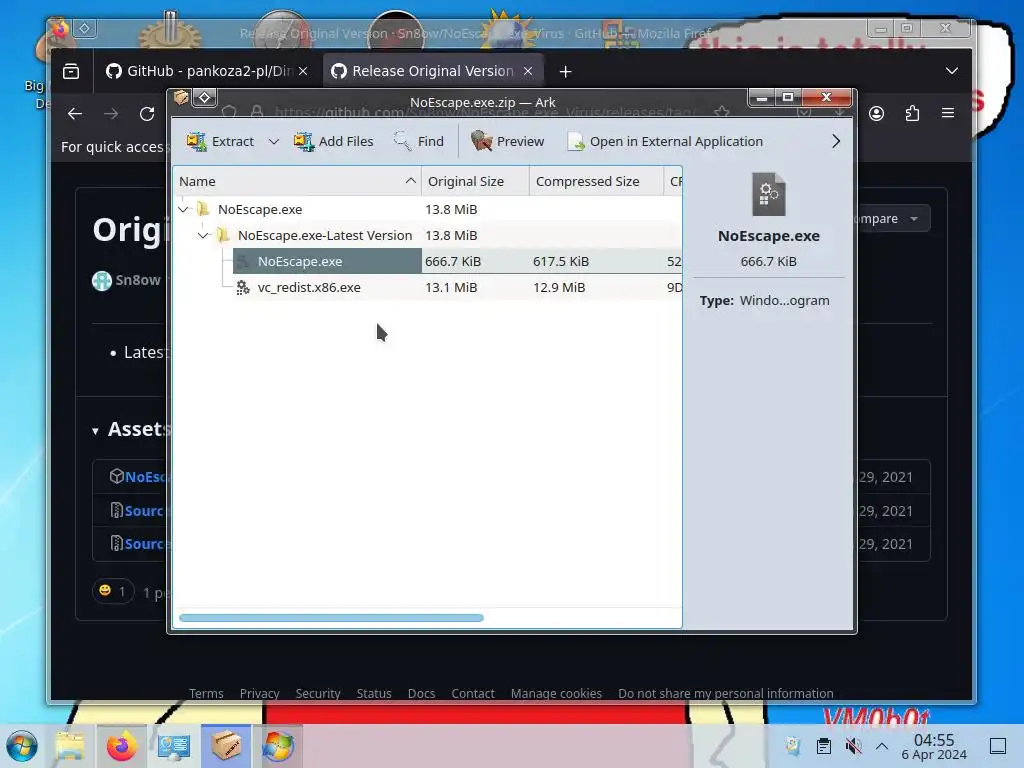Select the NoEscape.exe-Latest Version folder row
This screenshot has height=768, width=1024.
click(428, 235)
